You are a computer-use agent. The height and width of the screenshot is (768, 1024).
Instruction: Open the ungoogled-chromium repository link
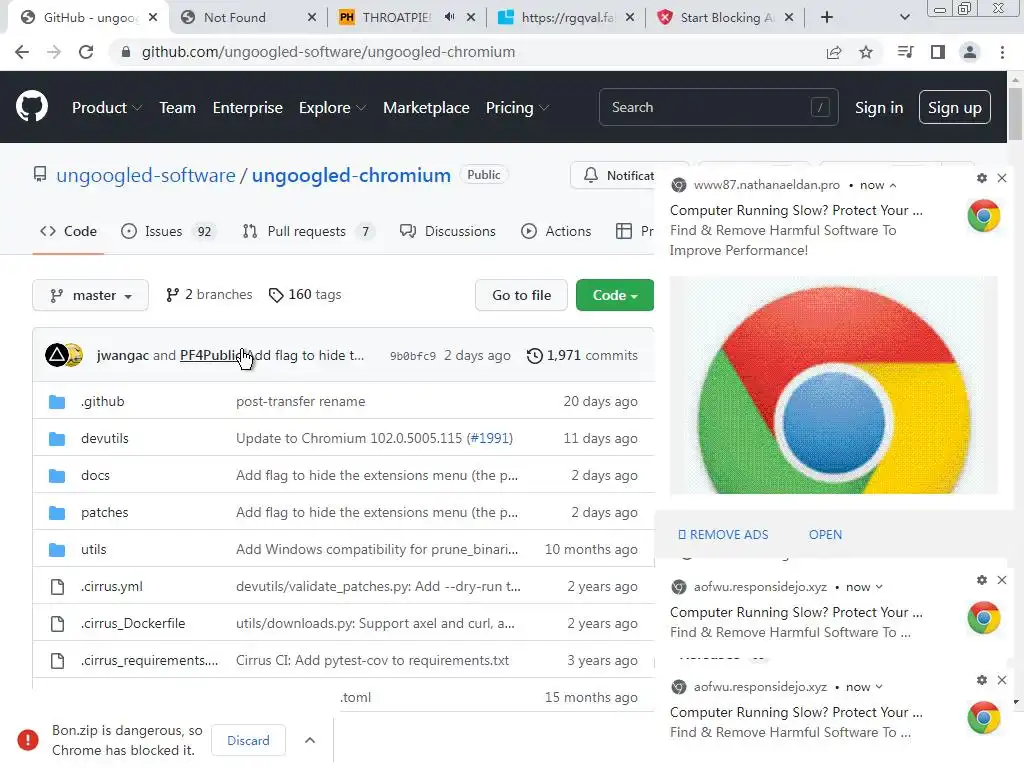[x=351, y=176]
